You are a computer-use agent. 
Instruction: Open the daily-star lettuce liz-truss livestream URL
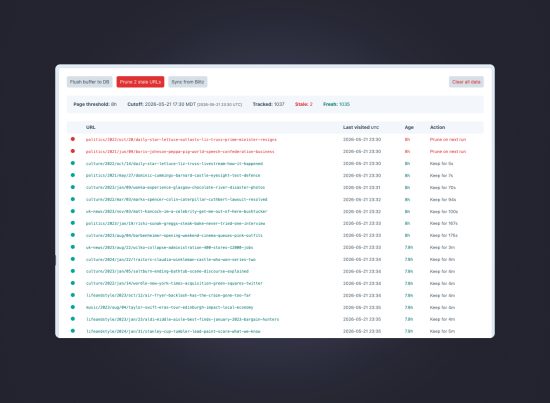point(174,163)
